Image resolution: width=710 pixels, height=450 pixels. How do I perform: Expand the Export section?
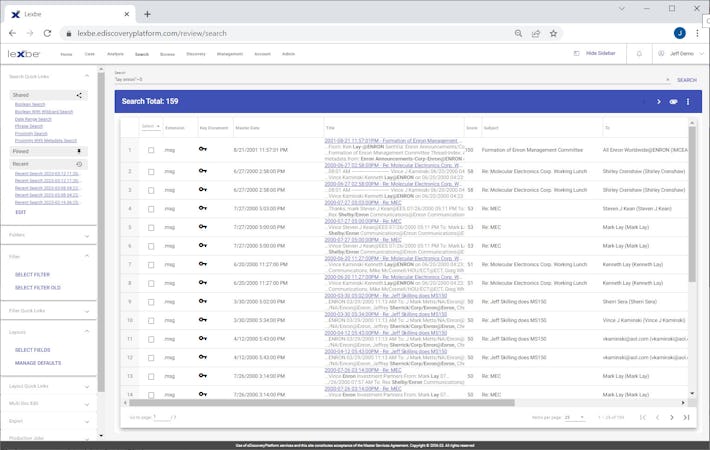[87, 422]
